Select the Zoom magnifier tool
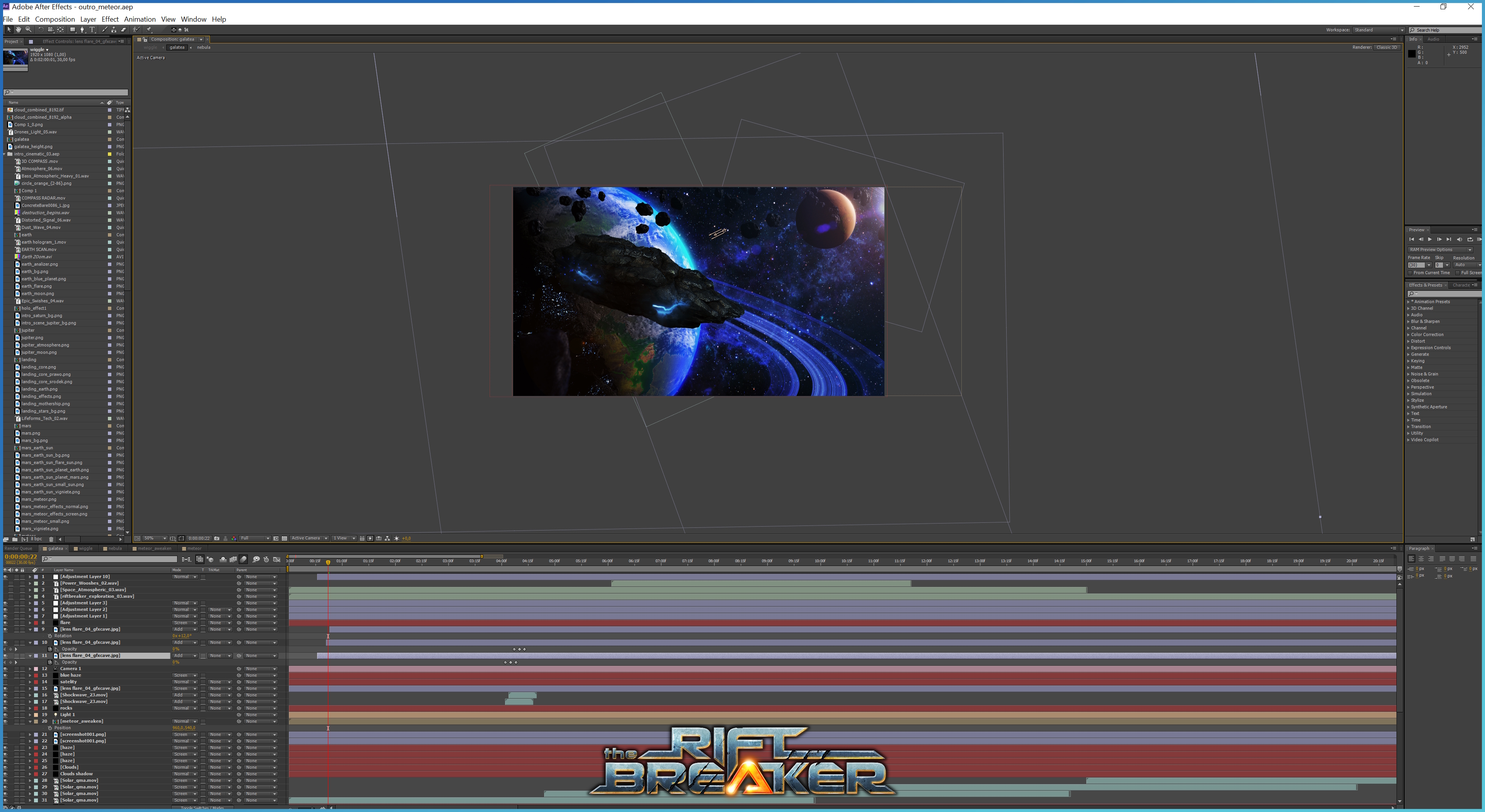Viewport: 1485px width, 812px height. point(28,29)
